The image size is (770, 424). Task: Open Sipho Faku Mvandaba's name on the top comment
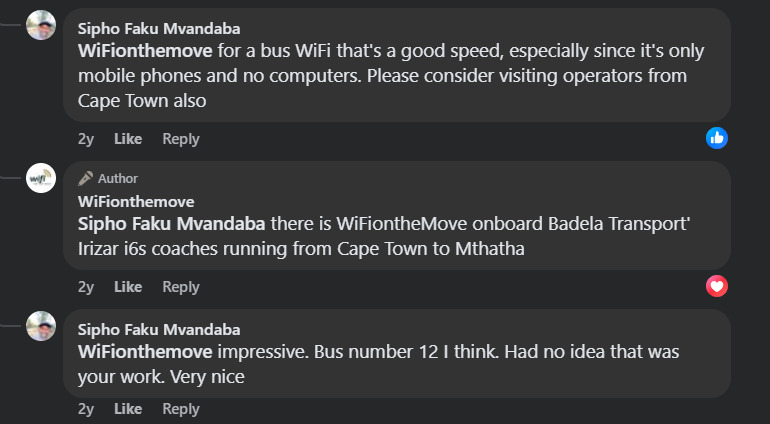point(159,29)
